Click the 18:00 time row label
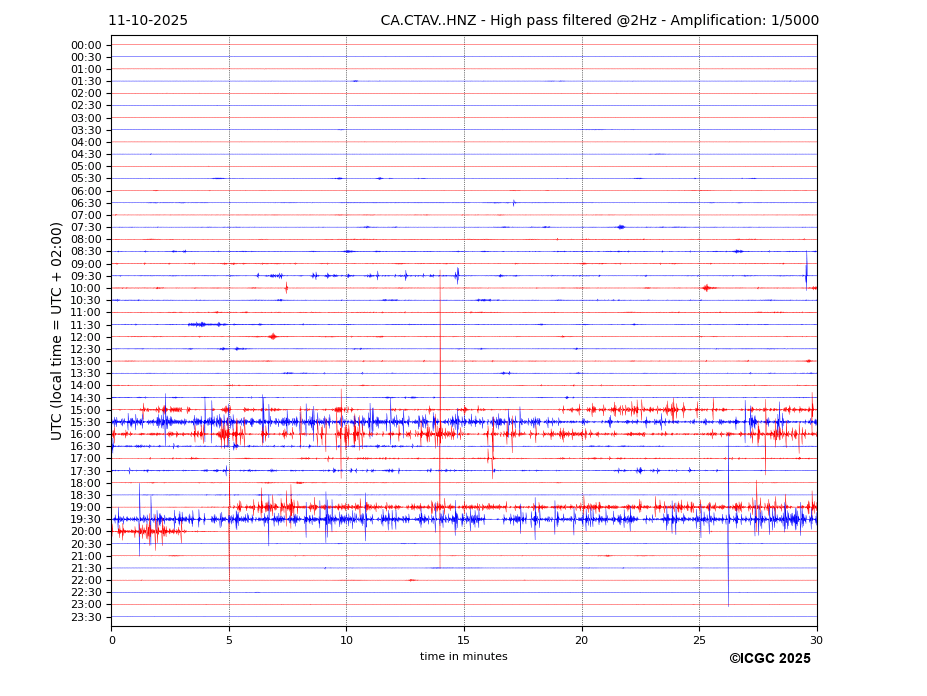 [x=86, y=483]
